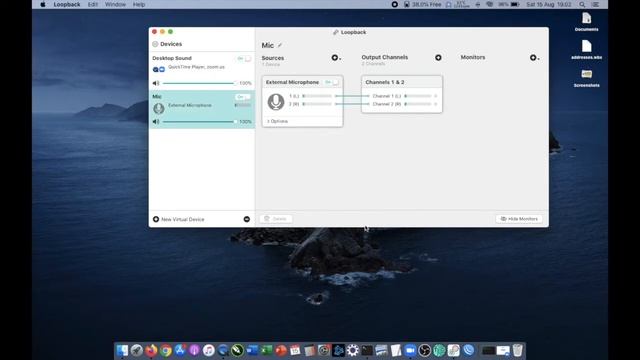Click the battery status in menu bar
This screenshot has width=640, height=360.
509,4
